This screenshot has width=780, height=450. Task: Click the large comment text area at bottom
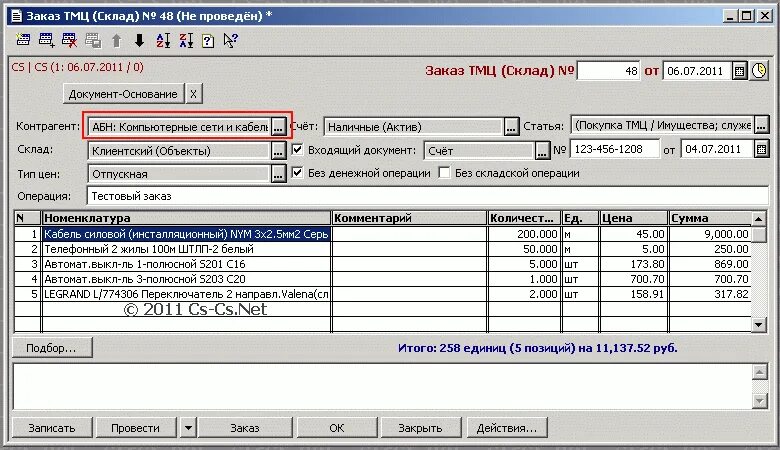(383, 386)
